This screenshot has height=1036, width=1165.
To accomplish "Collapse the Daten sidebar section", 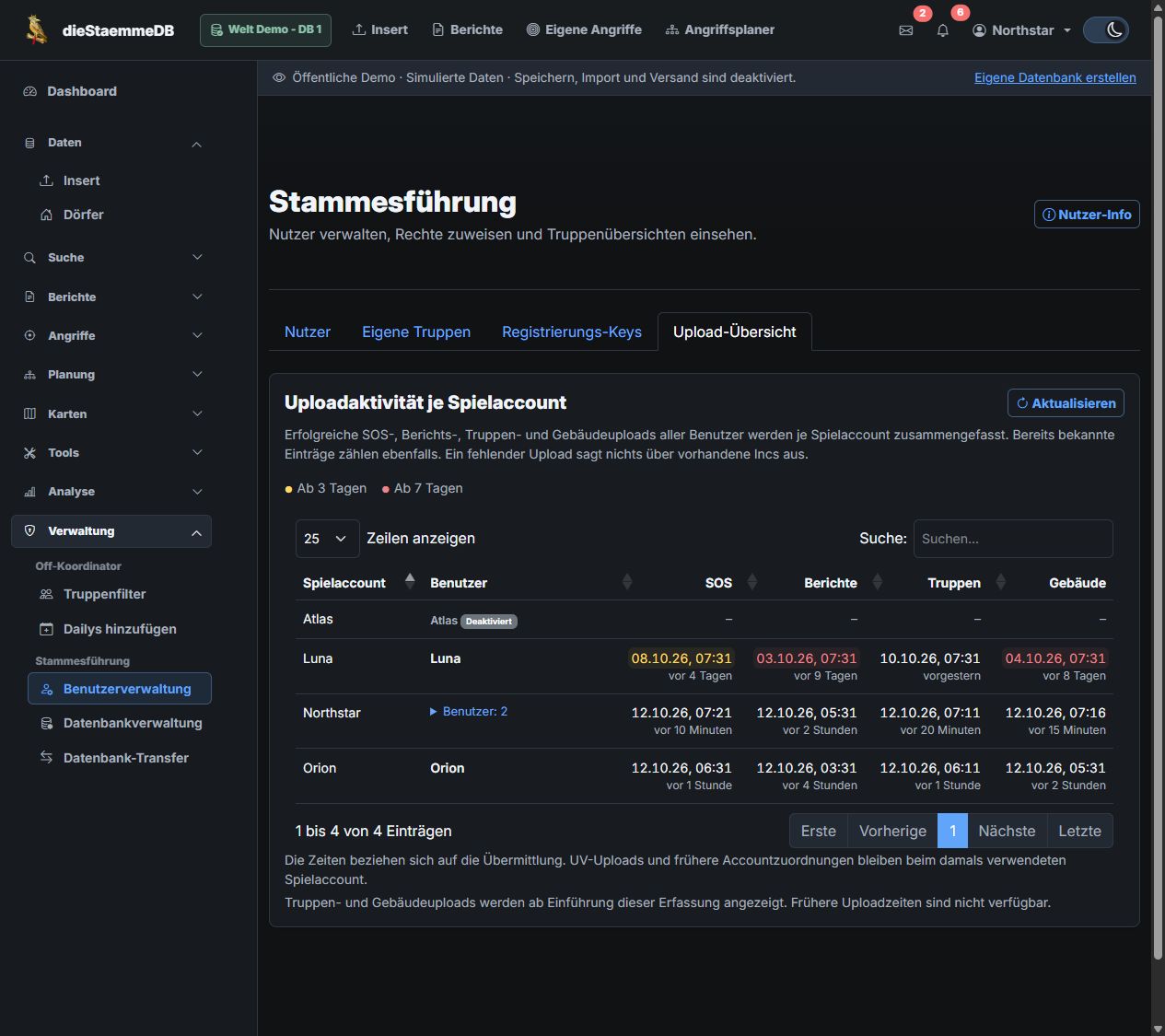I will point(112,143).
